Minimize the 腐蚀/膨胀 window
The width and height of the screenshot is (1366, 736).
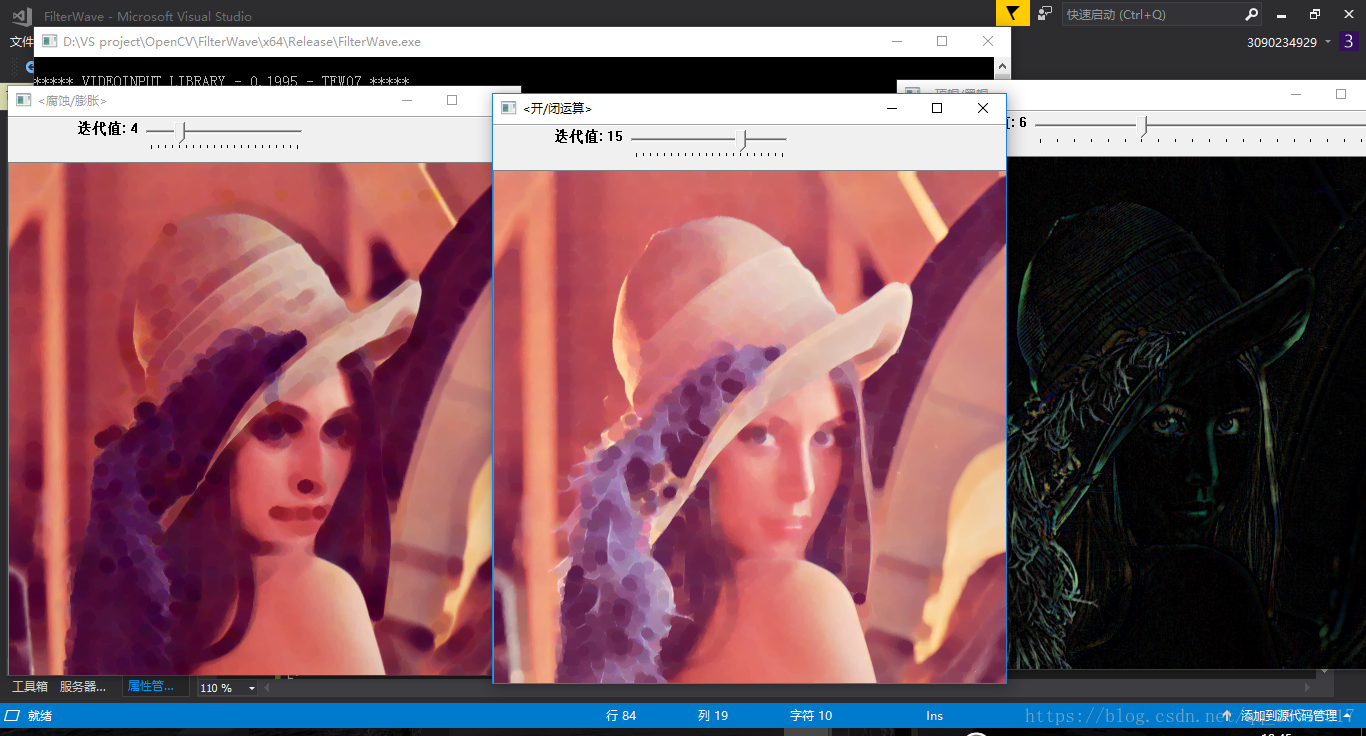[x=407, y=100]
